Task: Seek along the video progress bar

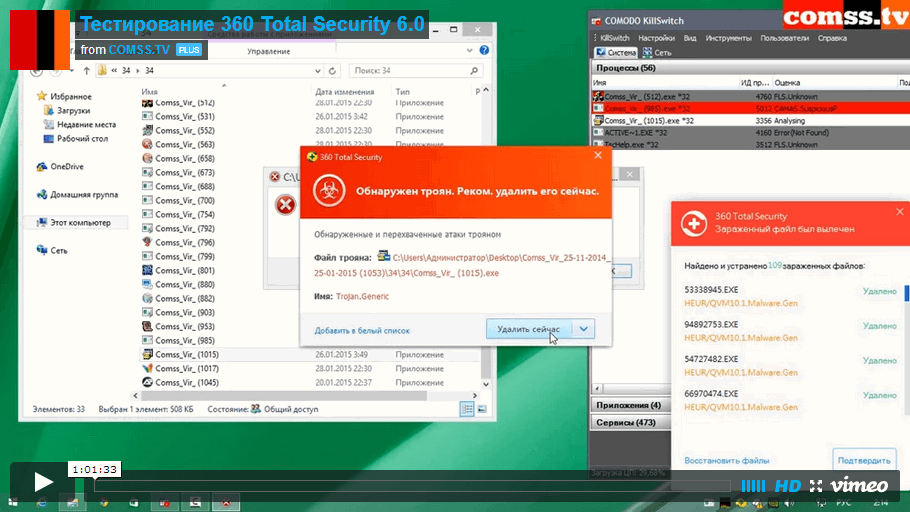Action: point(412,486)
